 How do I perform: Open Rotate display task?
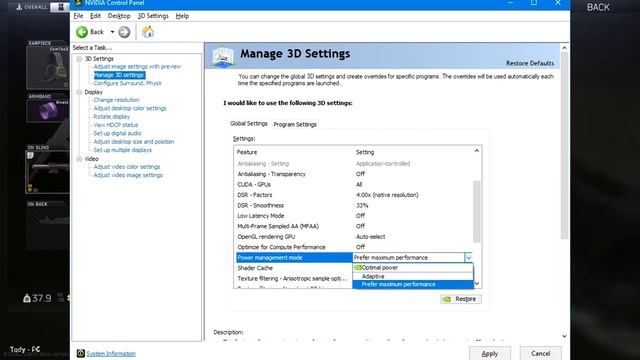(x=111, y=117)
